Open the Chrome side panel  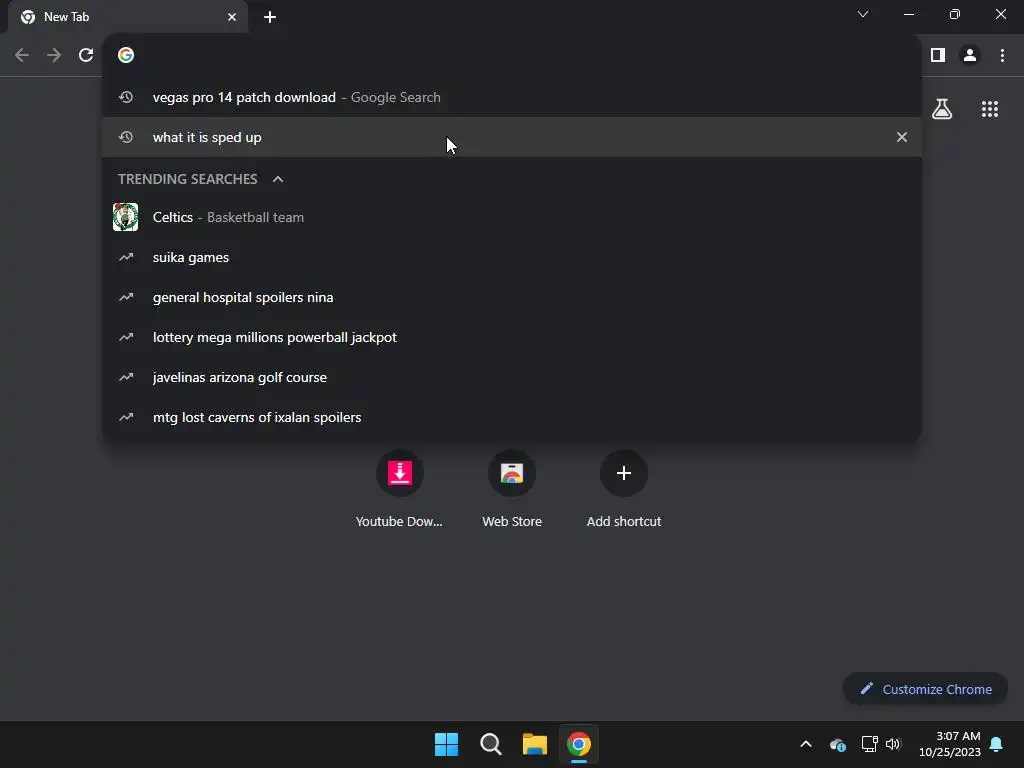click(938, 56)
